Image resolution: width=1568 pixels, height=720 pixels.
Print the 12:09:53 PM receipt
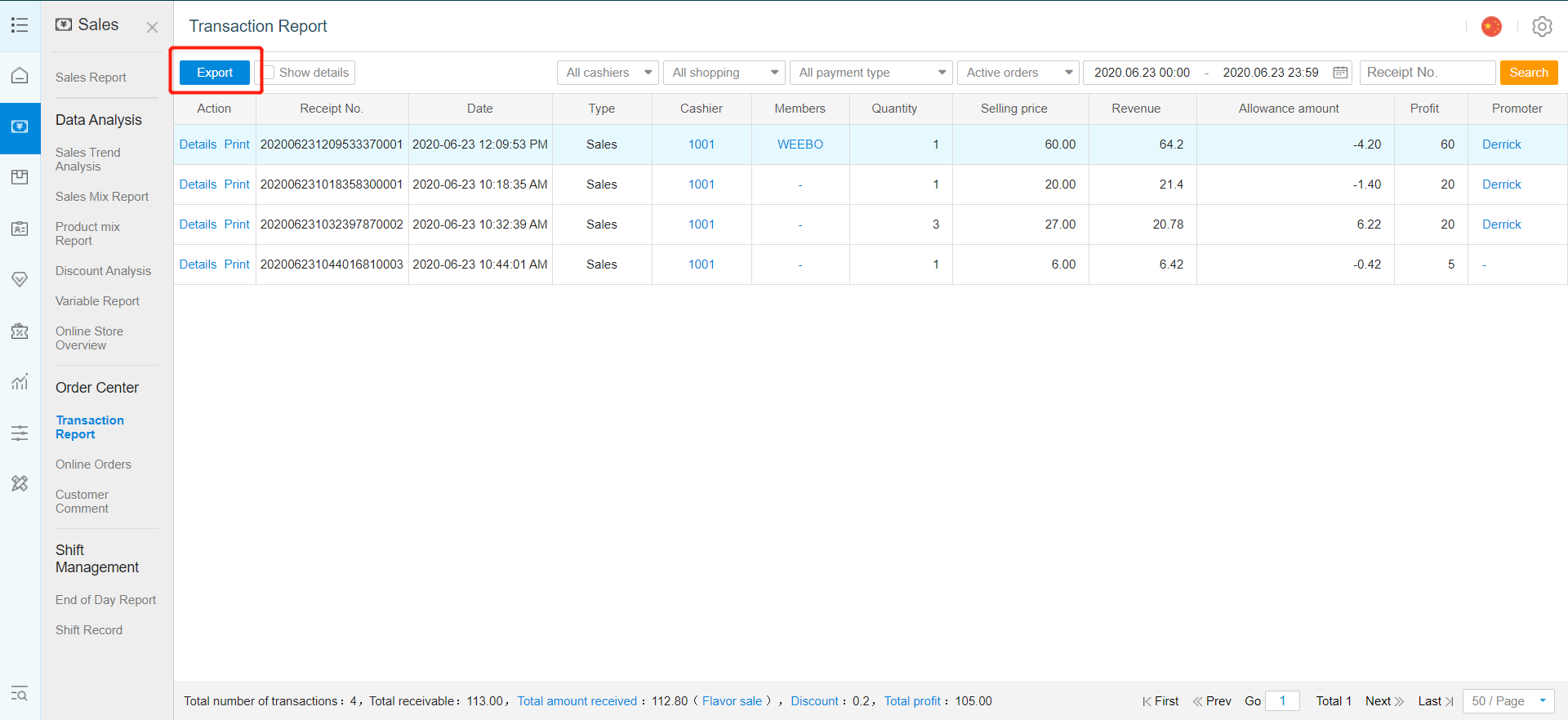237,144
